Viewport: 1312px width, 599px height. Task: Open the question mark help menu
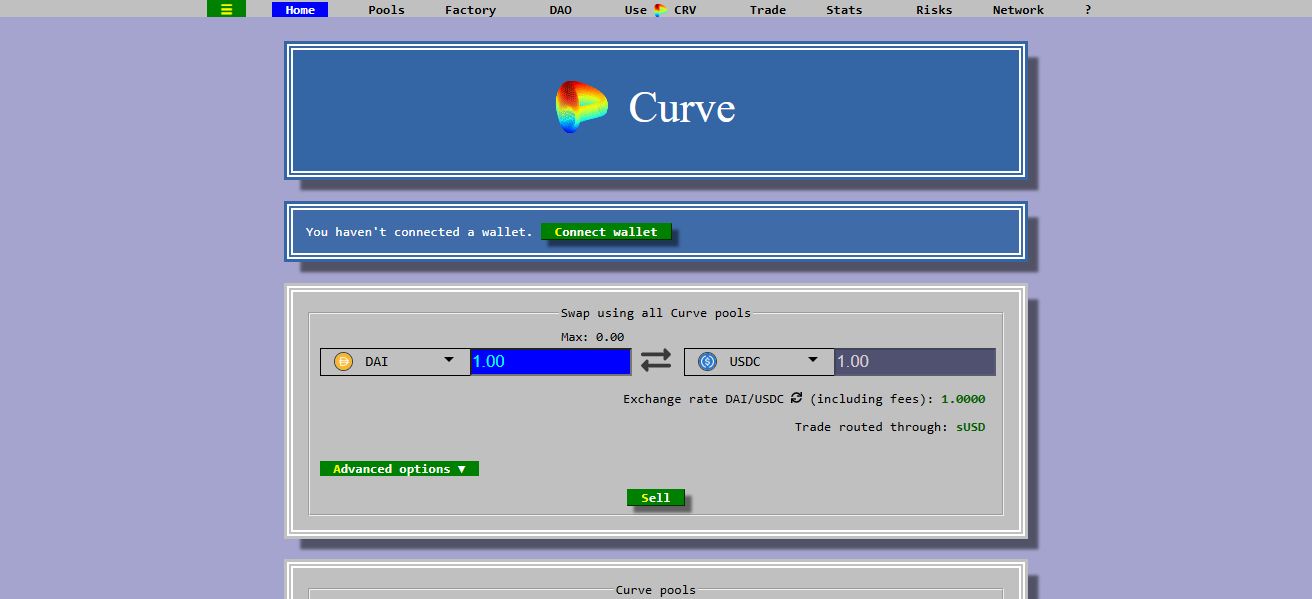tap(1088, 10)
